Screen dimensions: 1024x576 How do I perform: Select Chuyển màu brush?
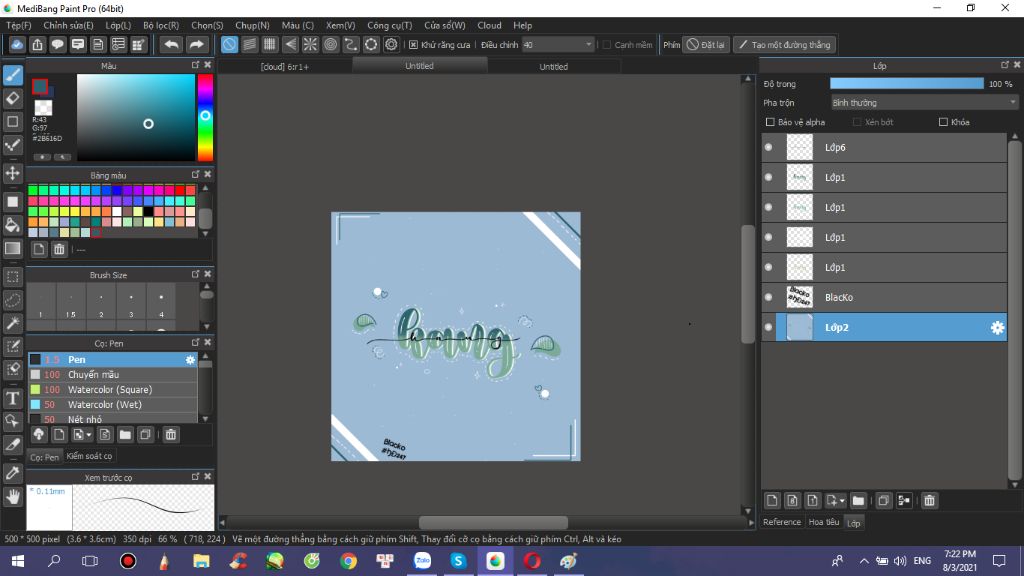click(x=112, y=375)
